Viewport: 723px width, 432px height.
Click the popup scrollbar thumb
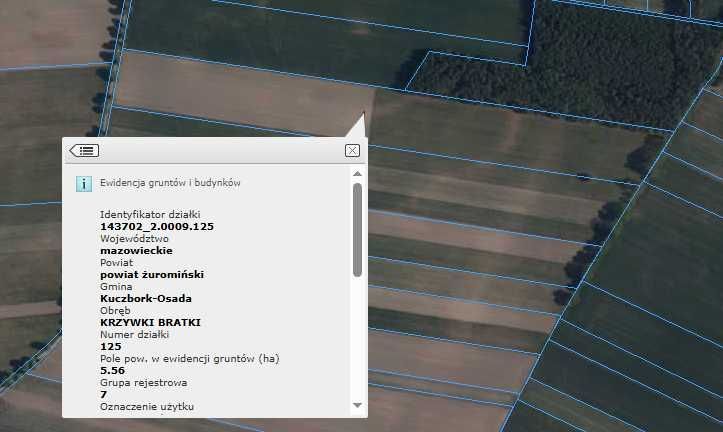click(357, 230)
